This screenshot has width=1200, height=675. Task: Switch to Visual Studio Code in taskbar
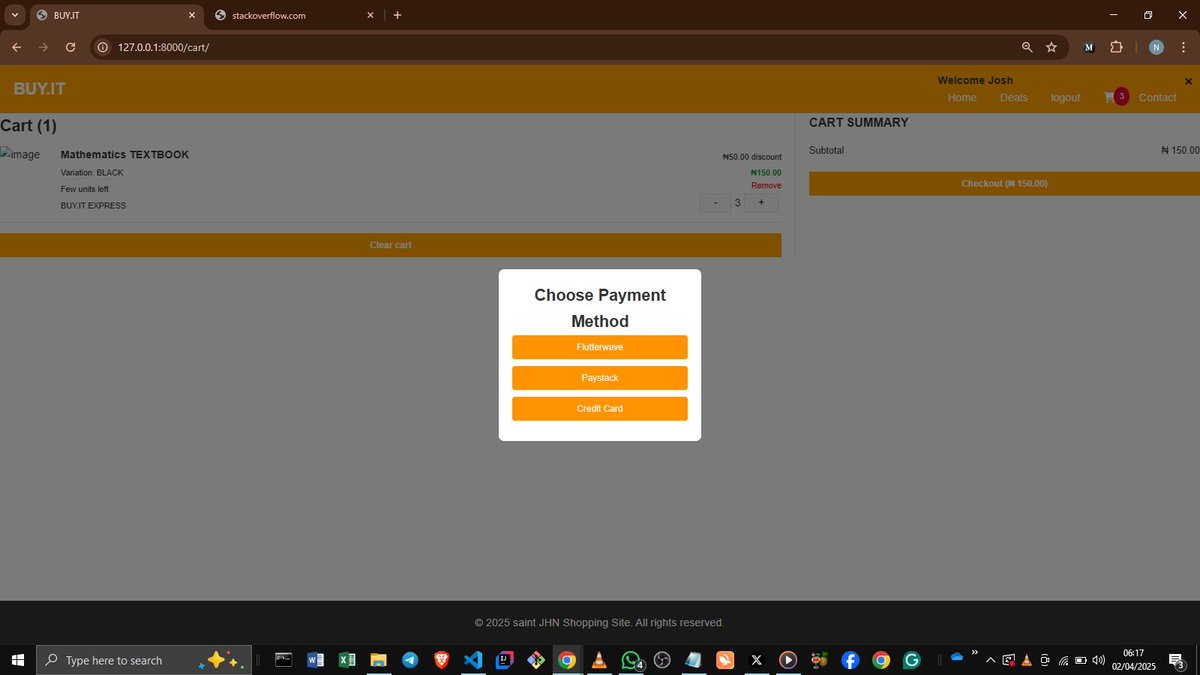click(x=473, y=660)
